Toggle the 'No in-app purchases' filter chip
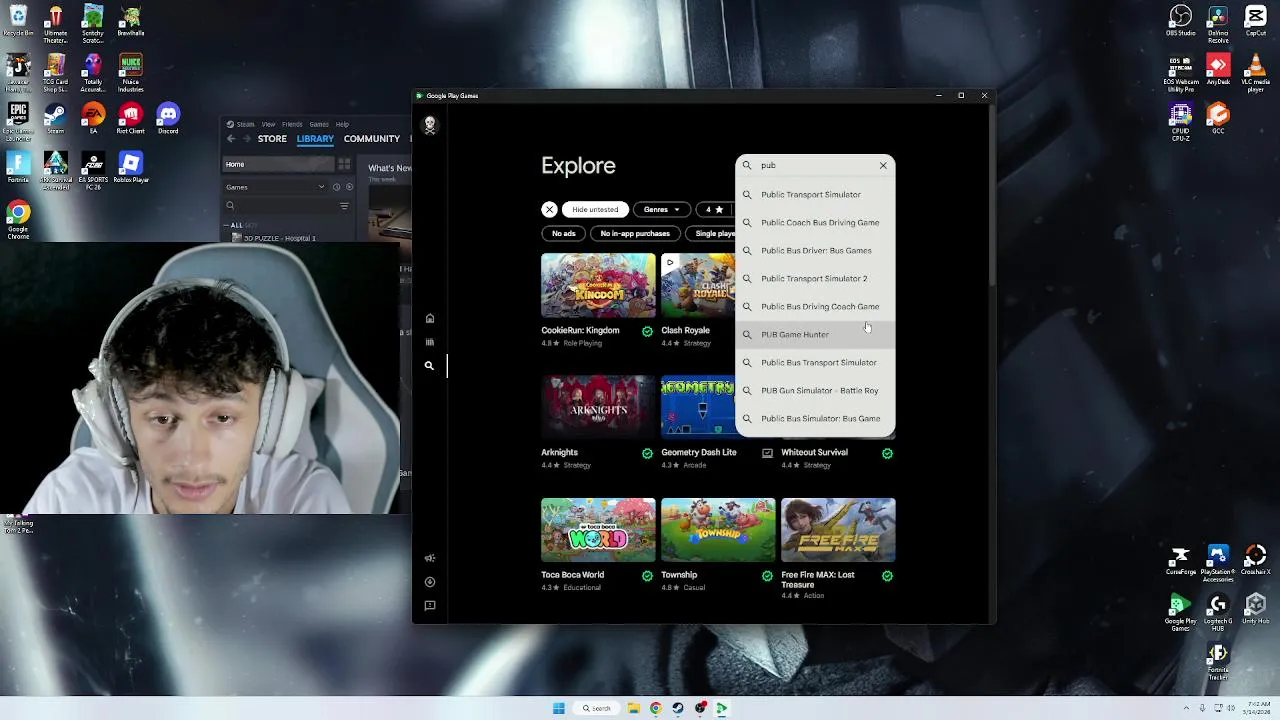This screenshot has width=1280, height=720. pyautogui.click(x=635, y=233)
